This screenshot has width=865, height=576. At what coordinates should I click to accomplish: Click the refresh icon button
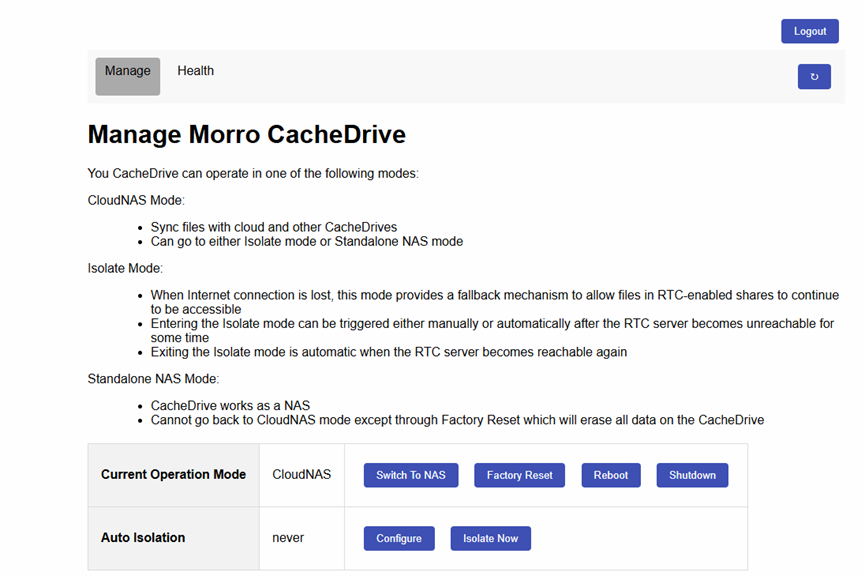[x=814, y=77]
